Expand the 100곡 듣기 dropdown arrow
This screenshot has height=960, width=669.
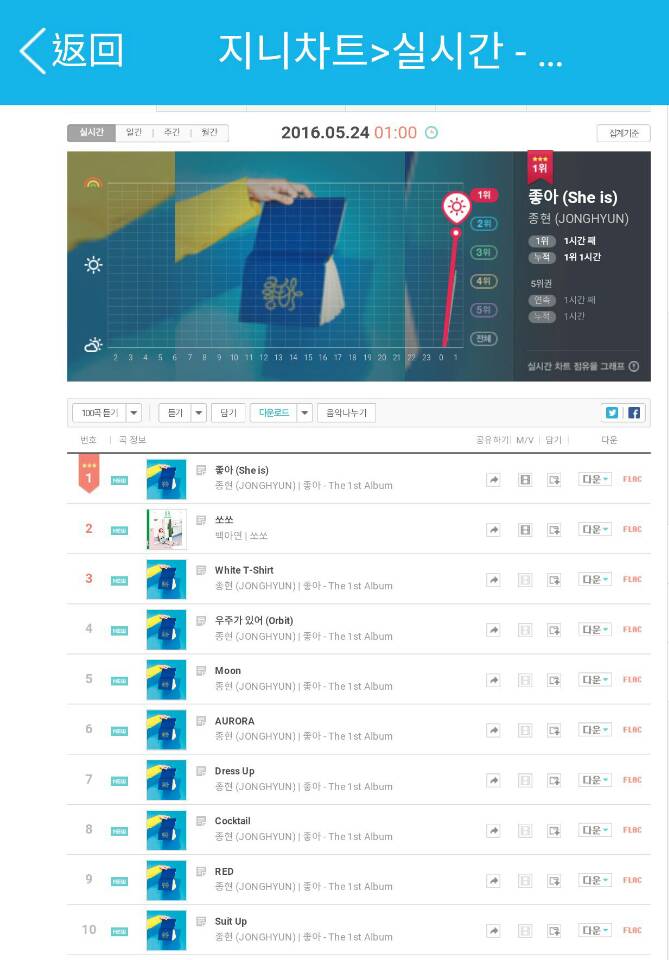click(134, 413)
